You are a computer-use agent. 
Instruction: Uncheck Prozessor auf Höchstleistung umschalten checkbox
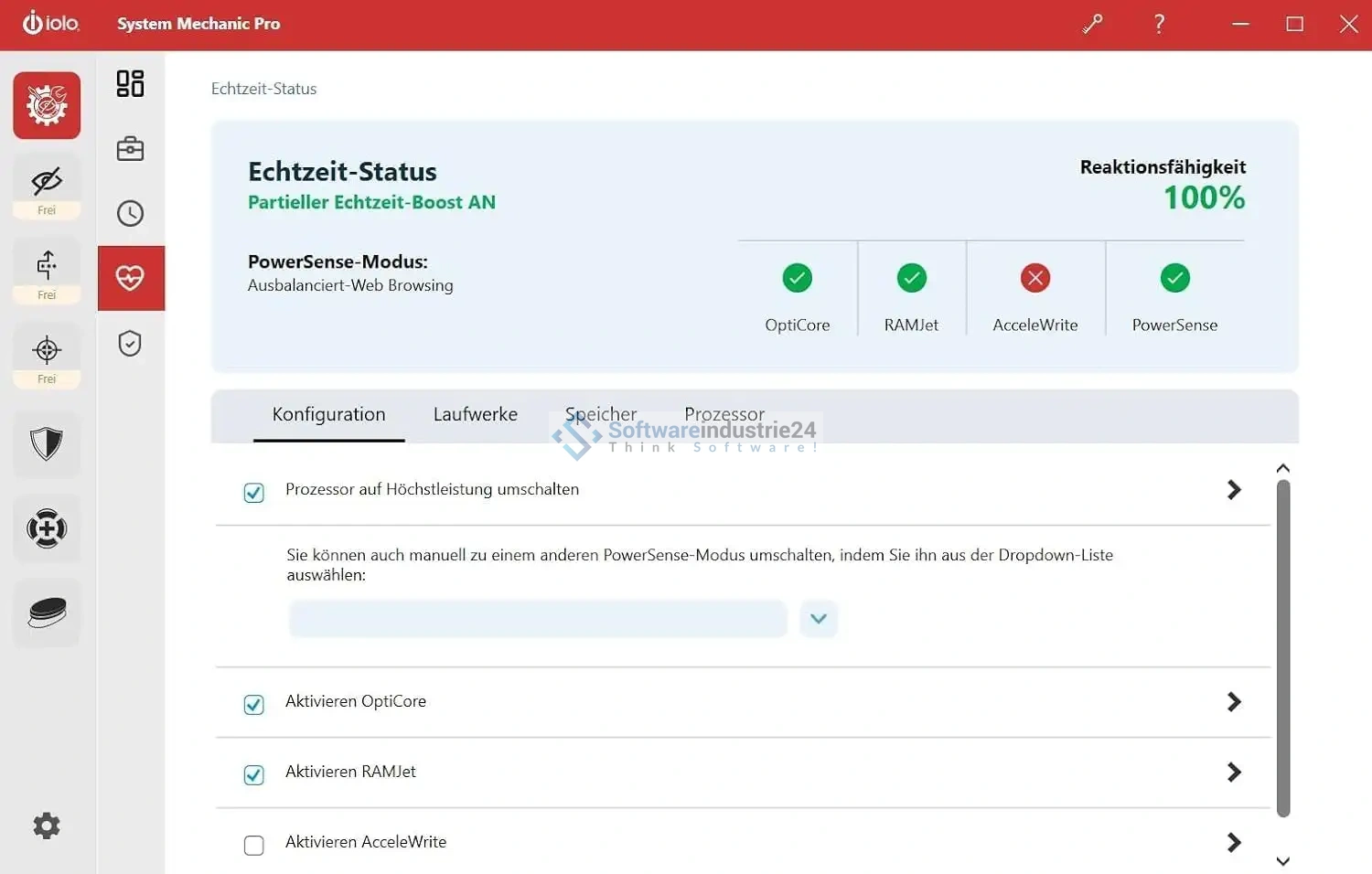[254, 493]
